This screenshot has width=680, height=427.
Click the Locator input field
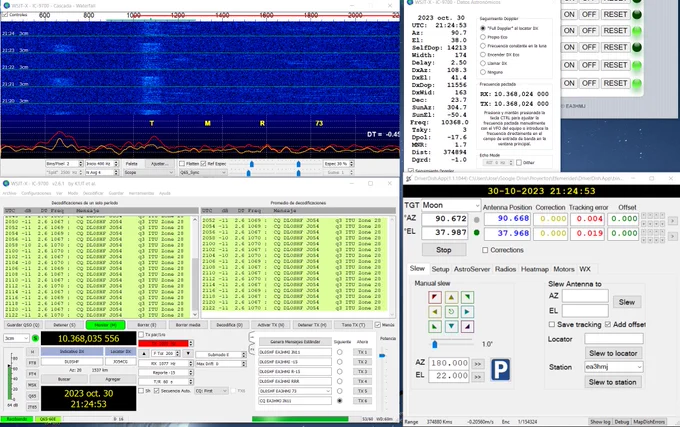coord(614,339)
